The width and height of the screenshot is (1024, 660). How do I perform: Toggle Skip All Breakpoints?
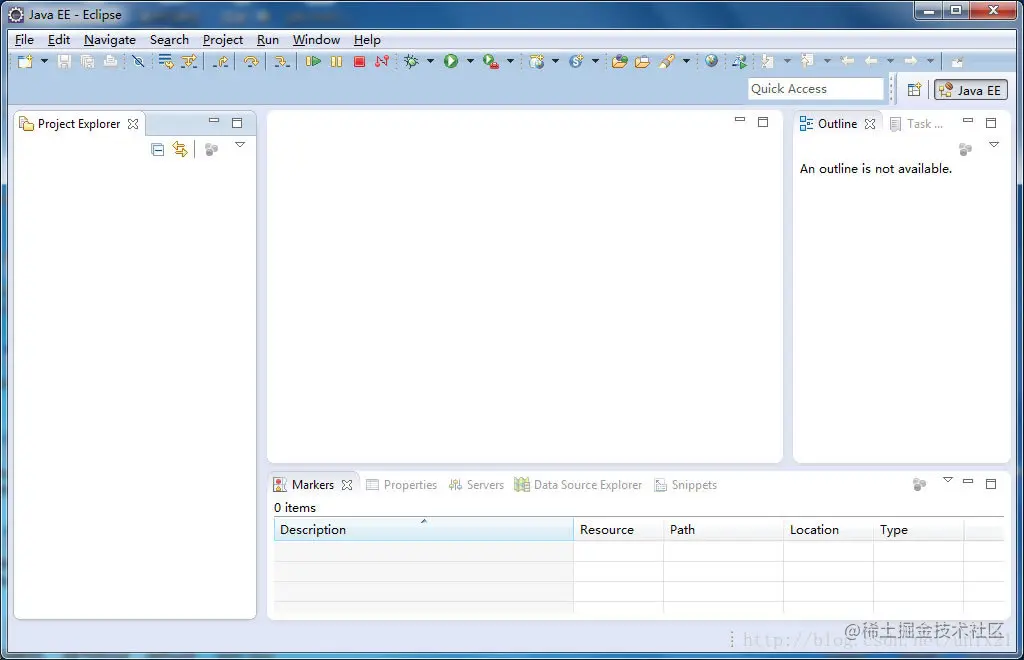138,61
